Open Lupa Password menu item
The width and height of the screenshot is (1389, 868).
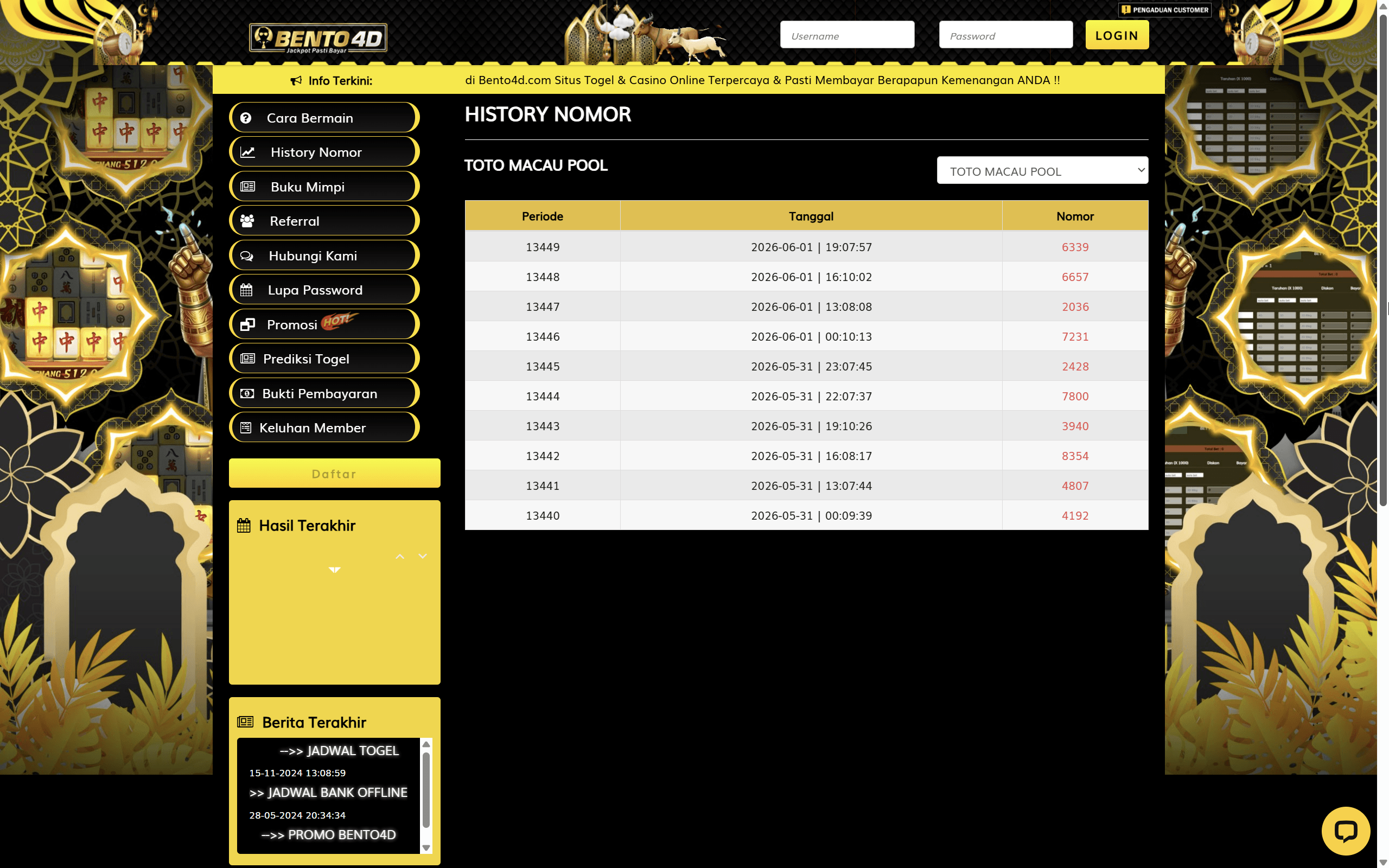tap(324, 290)
